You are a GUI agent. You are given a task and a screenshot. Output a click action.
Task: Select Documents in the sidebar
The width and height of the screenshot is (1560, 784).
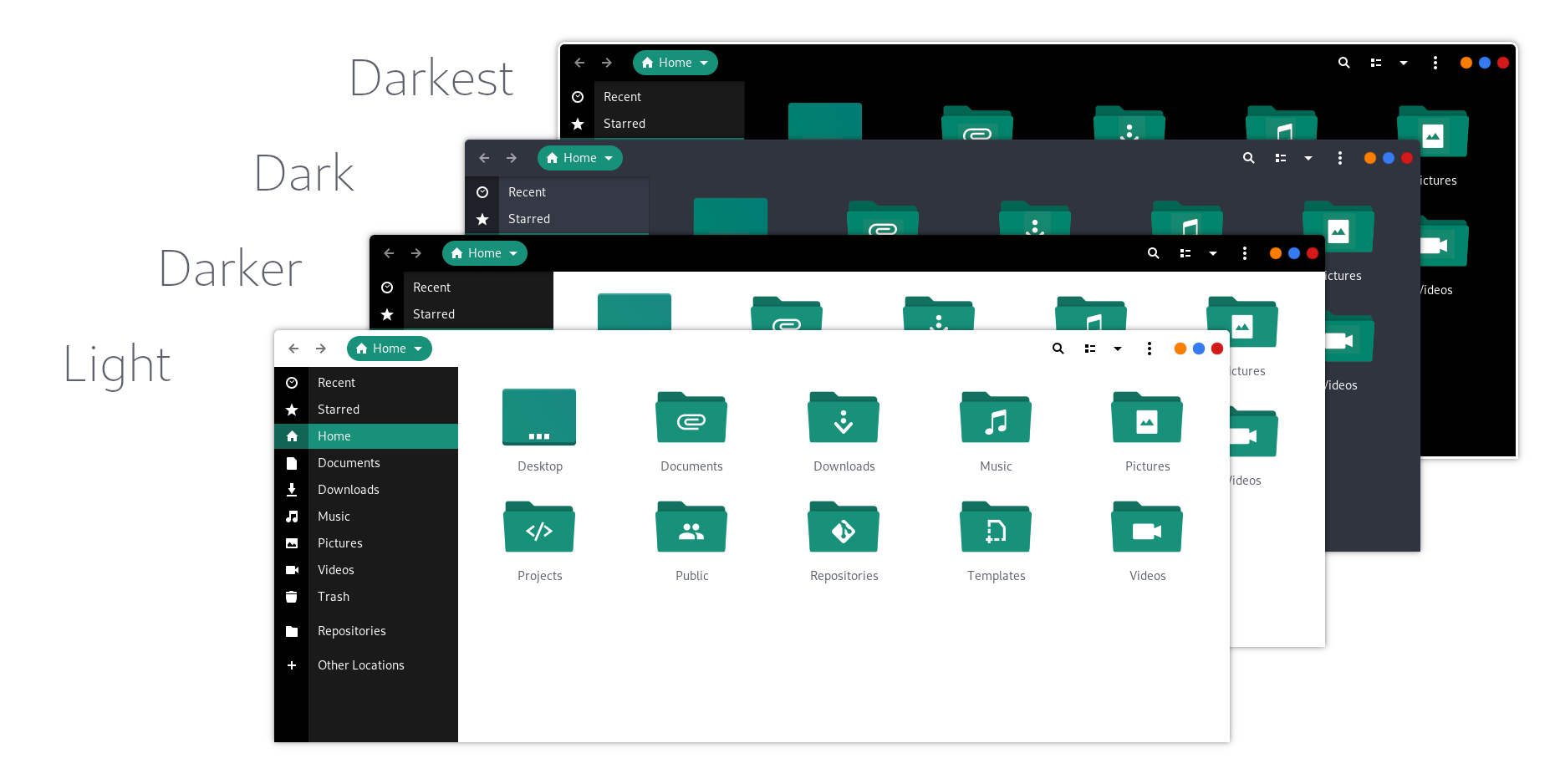coord(366,463)
